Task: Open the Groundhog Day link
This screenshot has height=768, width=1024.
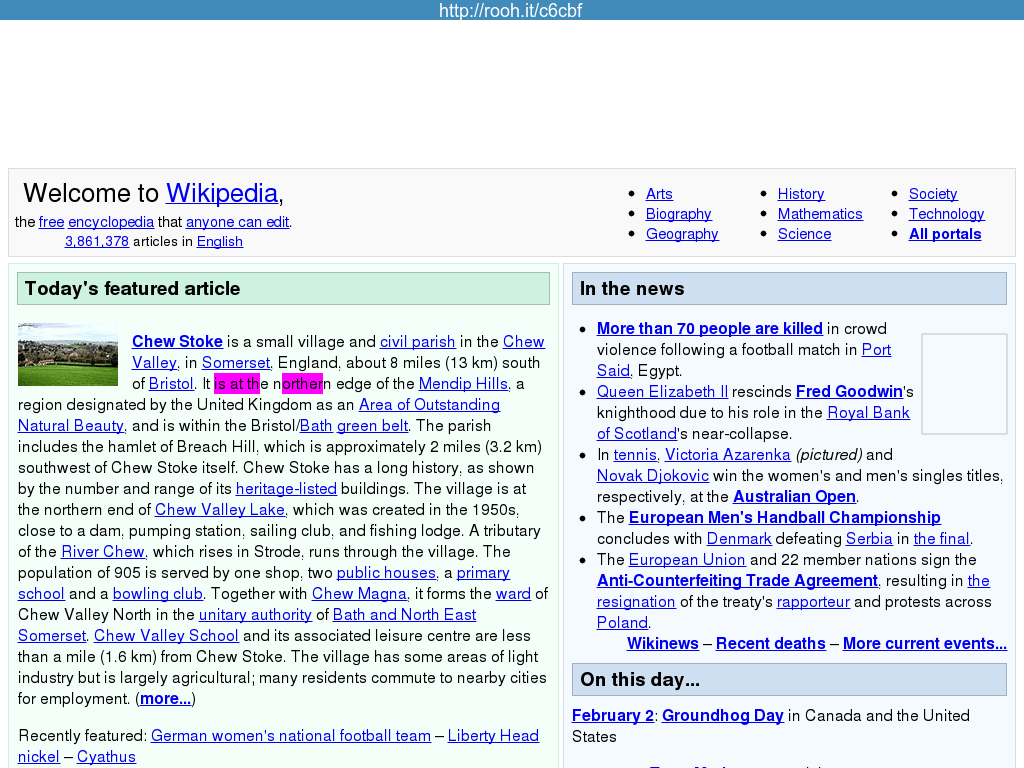Action: (x=722, y=715)
